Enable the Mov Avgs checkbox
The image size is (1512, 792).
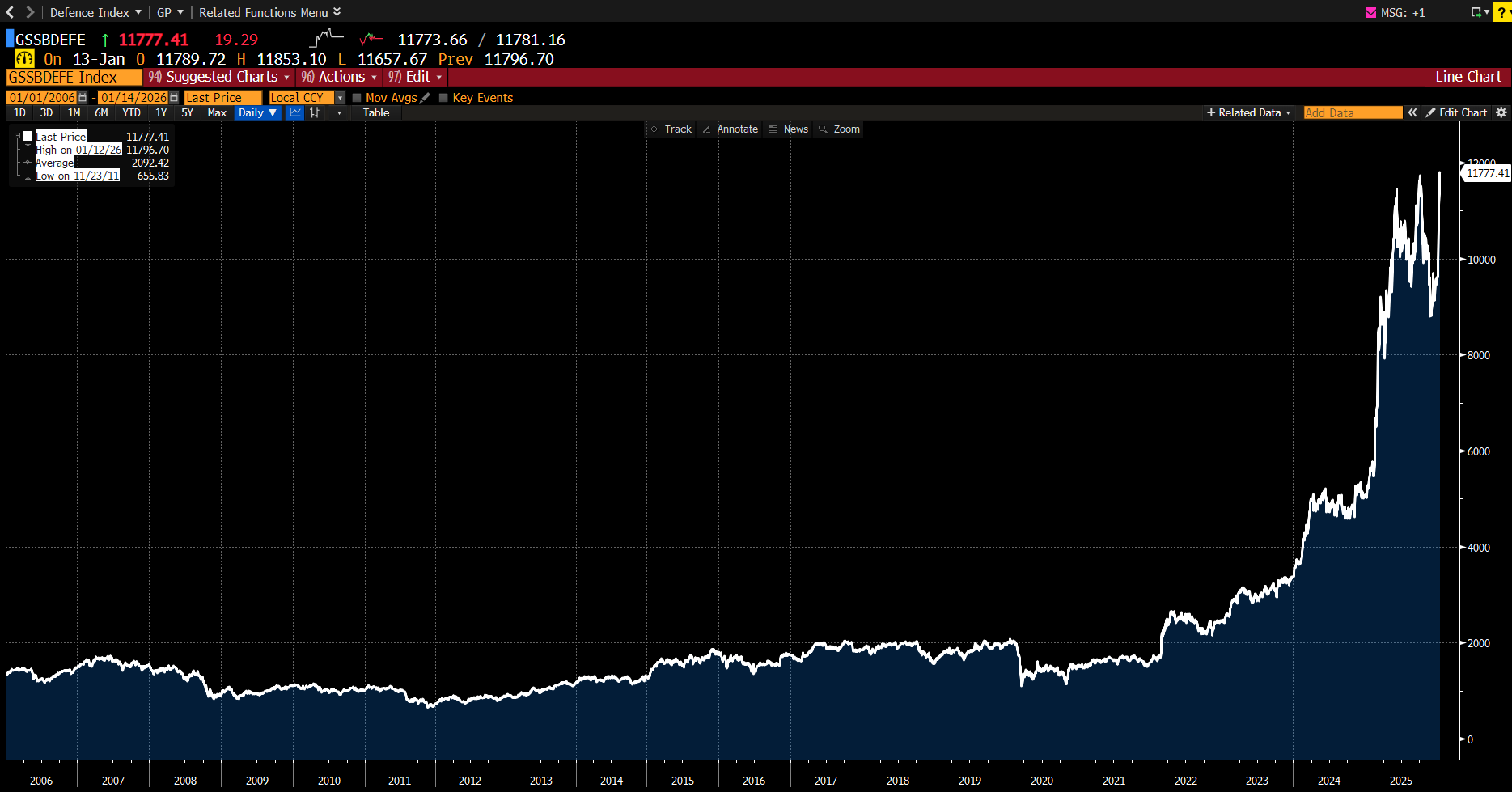[x=357, y=98]
